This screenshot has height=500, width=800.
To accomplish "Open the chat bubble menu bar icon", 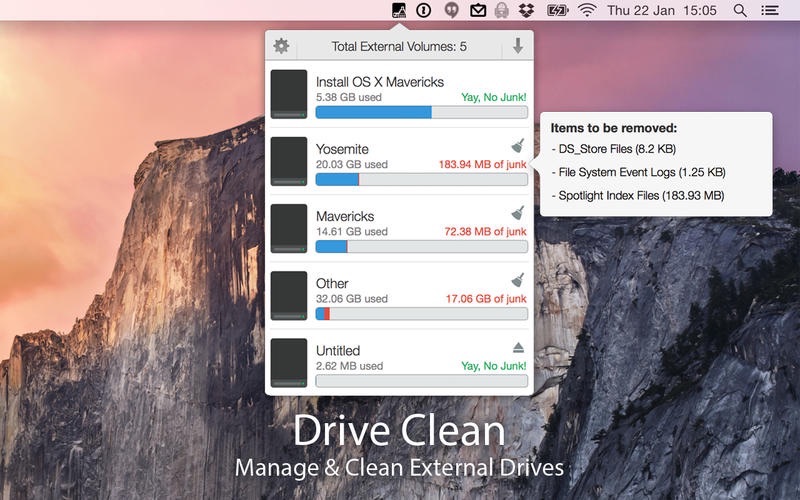I will (451, 11).
